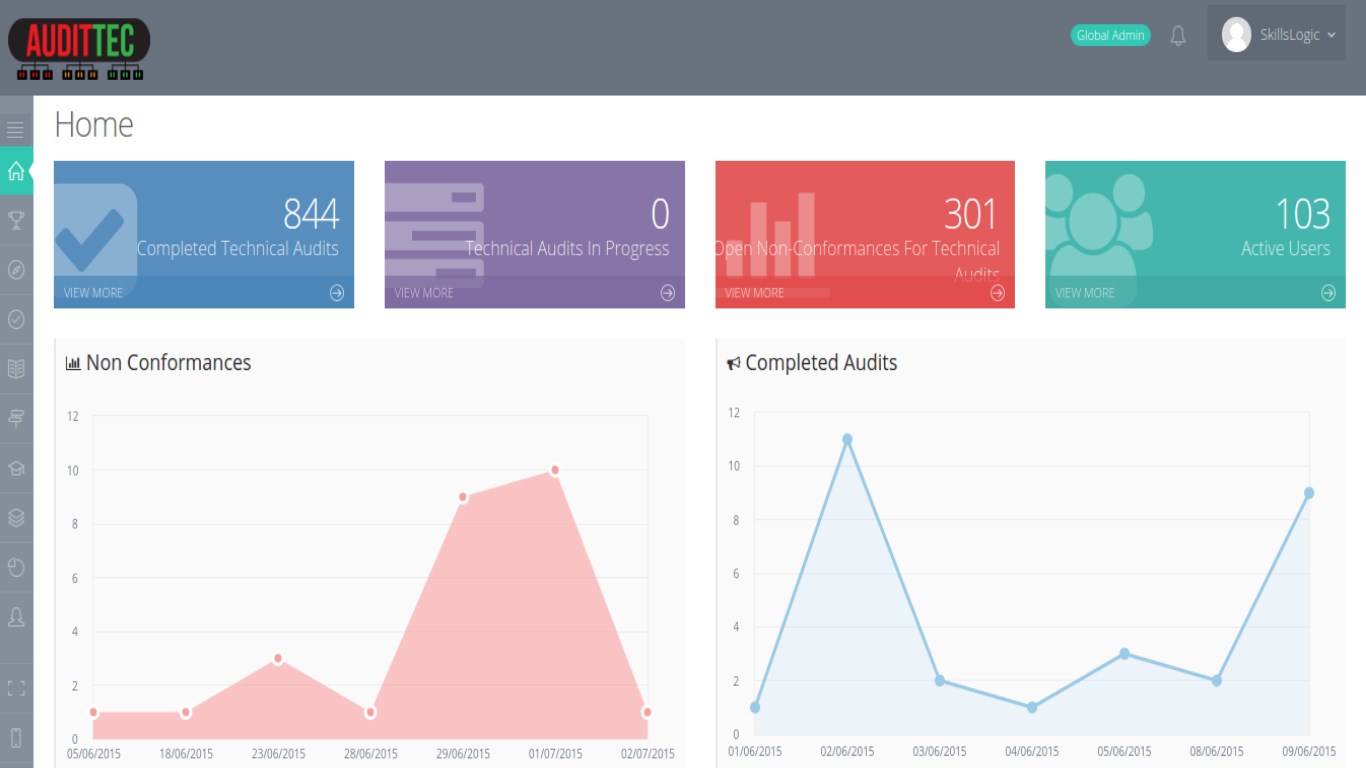Toggle fullscreen with the sidebar expand icon
Viewport: 1366px width, 768px height.
16,688
